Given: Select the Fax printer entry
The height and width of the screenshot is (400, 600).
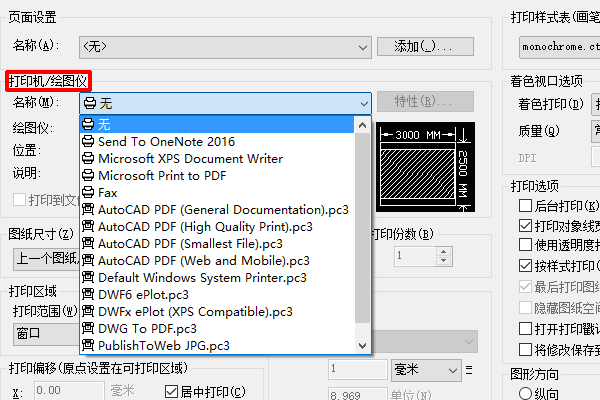Looking at the screenshot, I should [217, 193].
